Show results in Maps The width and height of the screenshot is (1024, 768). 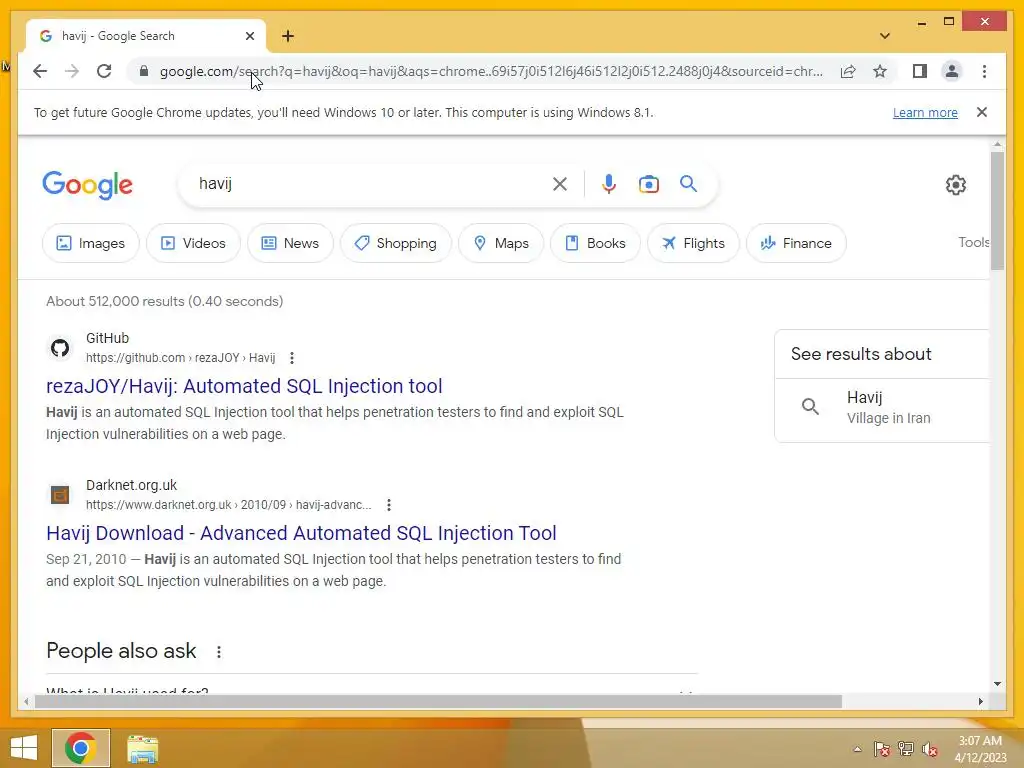pyautogui.click(x=501, y=243)
